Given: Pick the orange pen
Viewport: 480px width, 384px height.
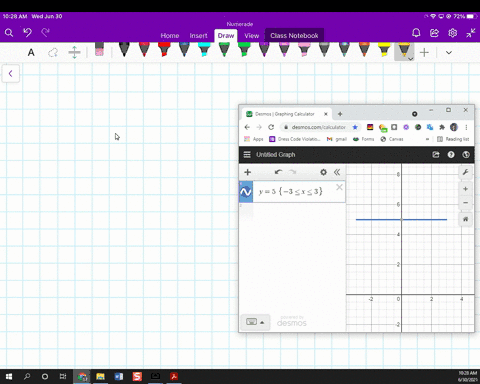Looking at the screenshot, I should 364,49.
